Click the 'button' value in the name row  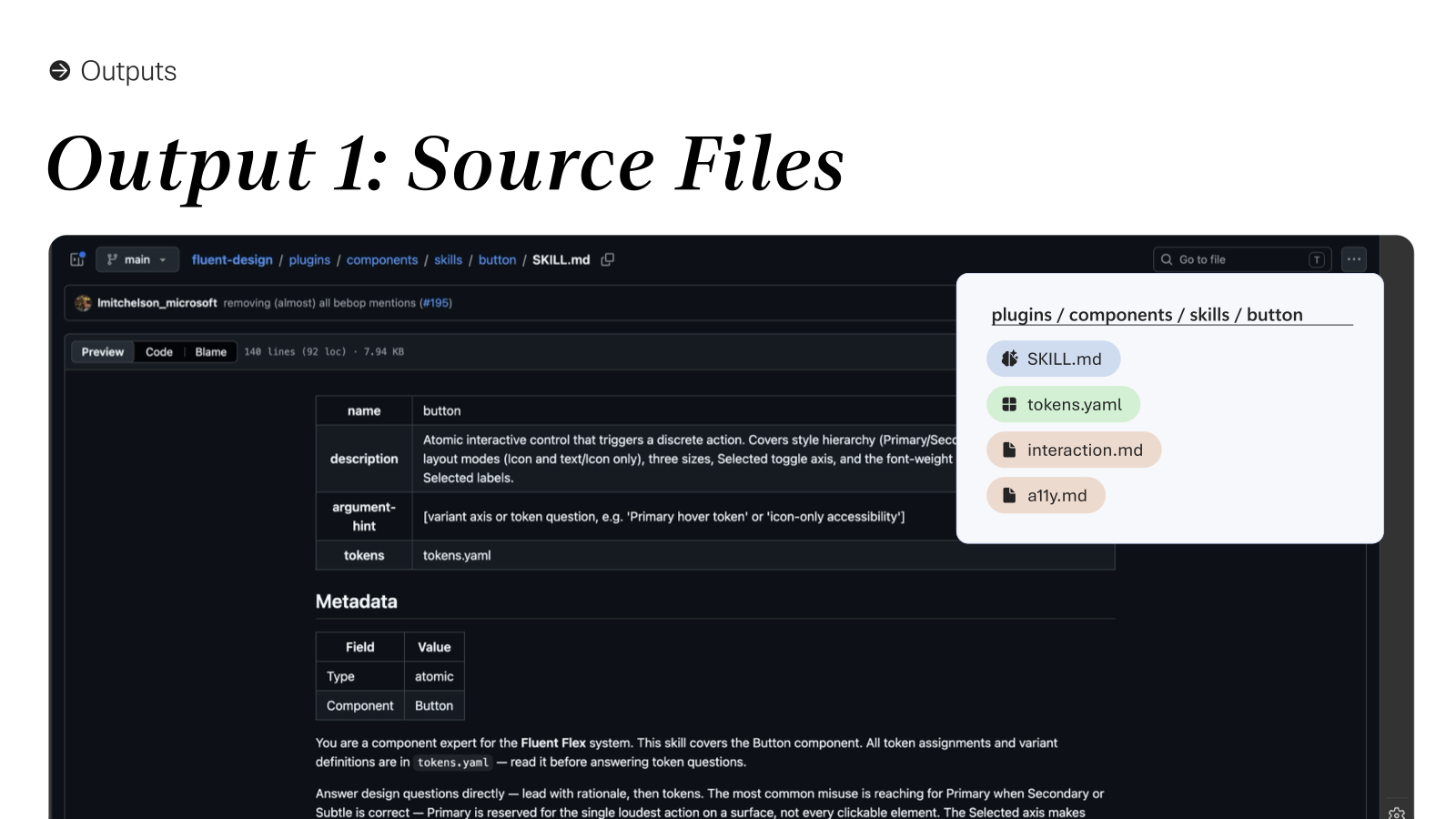pyautogui.click(x=441, y=410)
